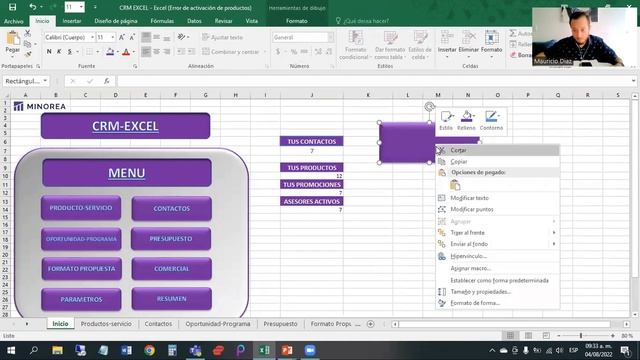640x360 pixels.
Task: Click Combinar y centrar button
Action: (x=231, y=52)
